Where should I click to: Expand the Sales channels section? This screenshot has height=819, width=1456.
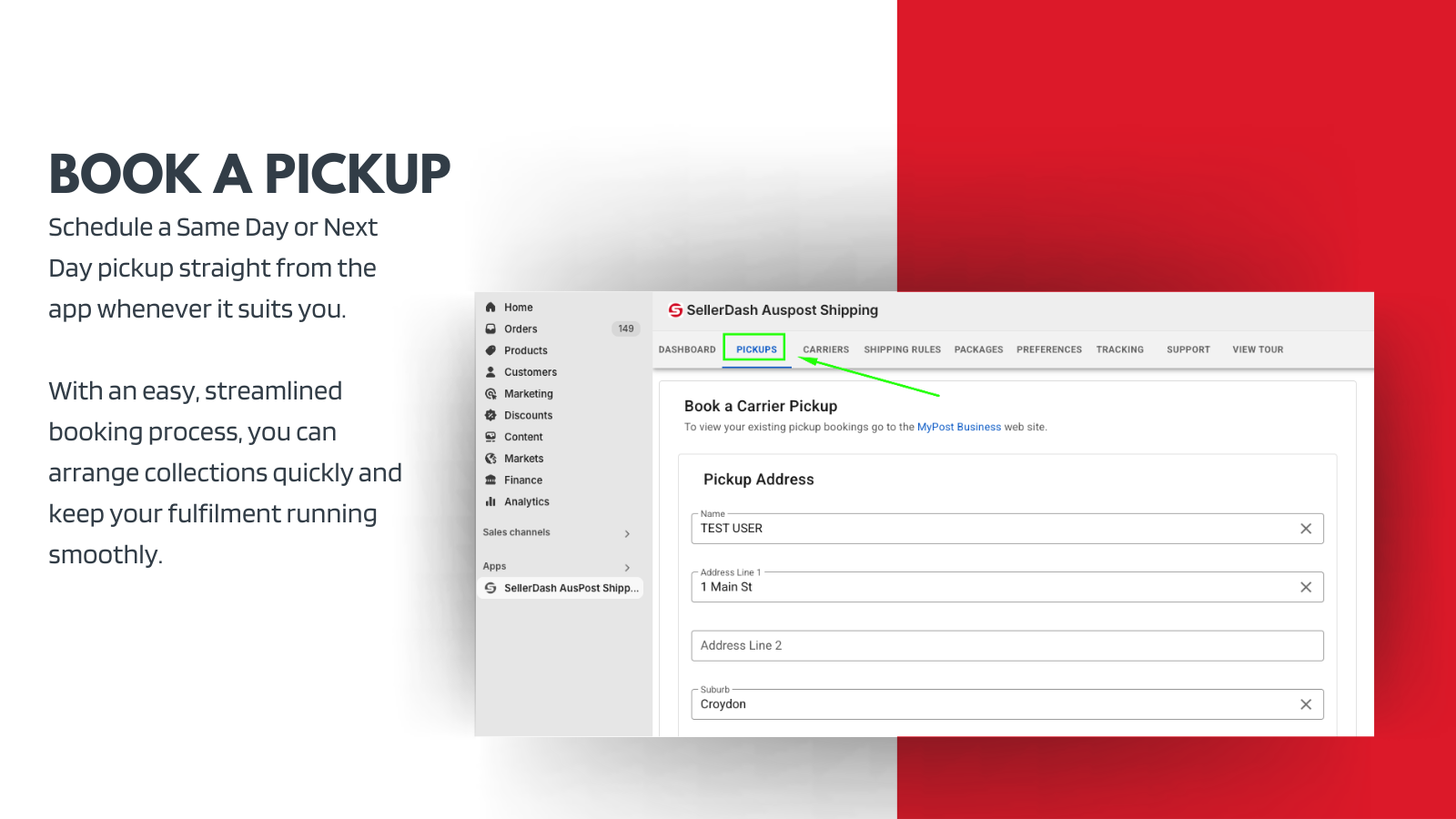click(x=627, y=533)
